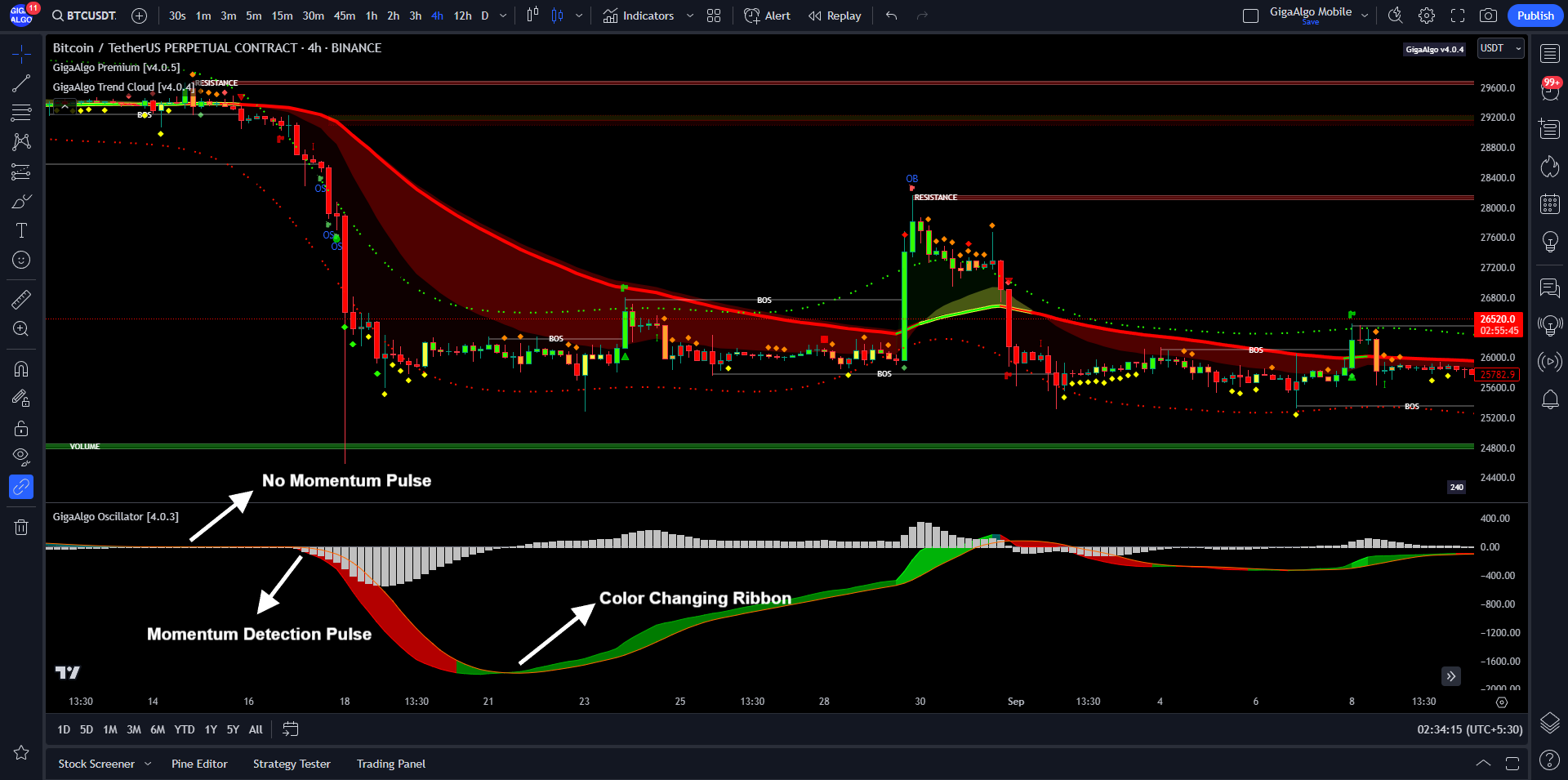Open the USDT currency dropdown
Viewport: 1568px width, 780px height.
(1501, 48)
